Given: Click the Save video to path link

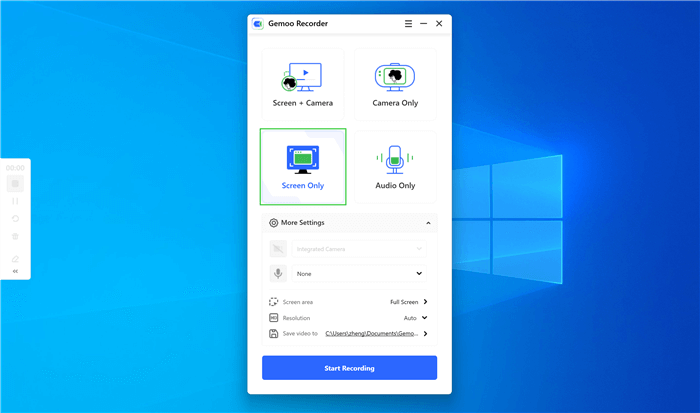Looking at the screenshot, I should 372,334.
